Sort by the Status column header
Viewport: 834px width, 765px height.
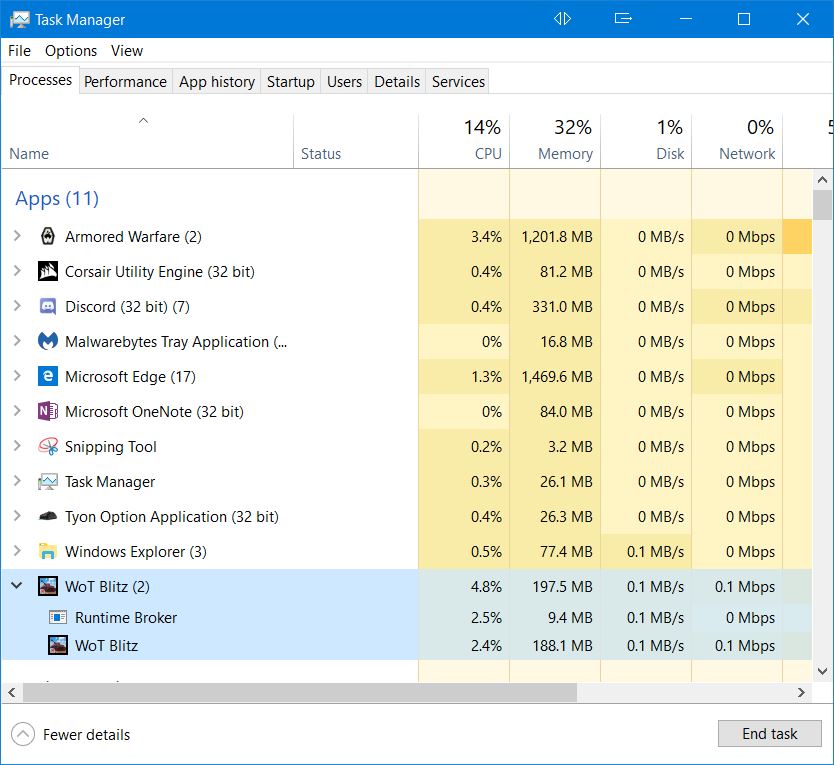pos(356,141)
